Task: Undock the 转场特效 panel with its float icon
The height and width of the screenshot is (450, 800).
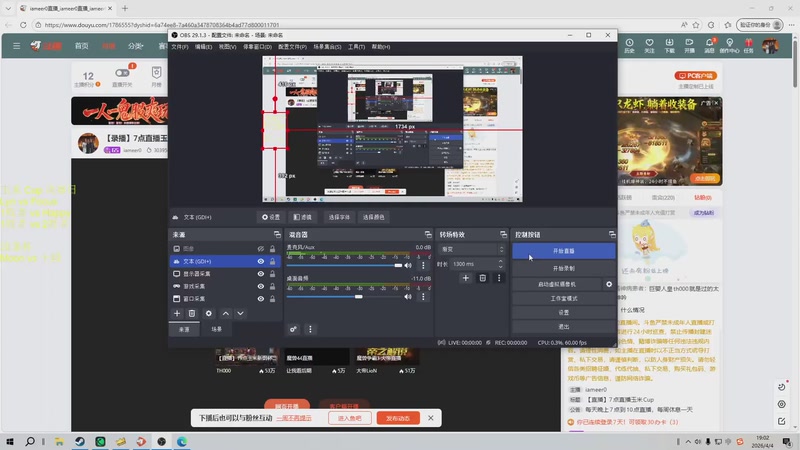Action: (x=504, y=235)
